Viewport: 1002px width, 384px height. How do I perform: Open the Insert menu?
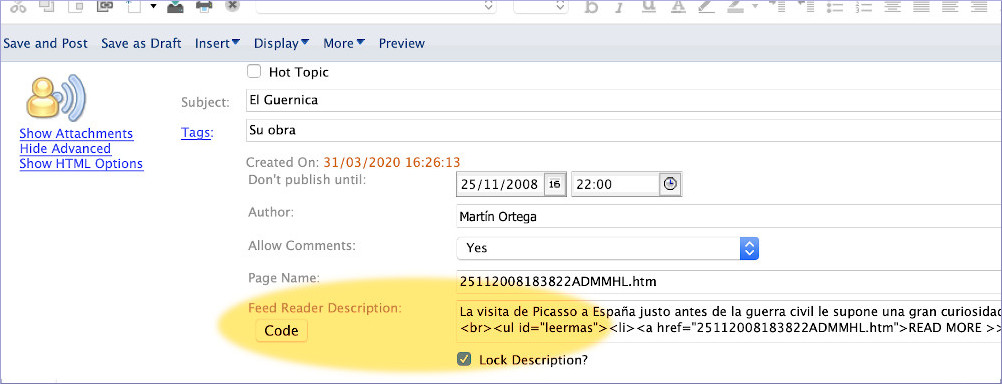(217, 43)
